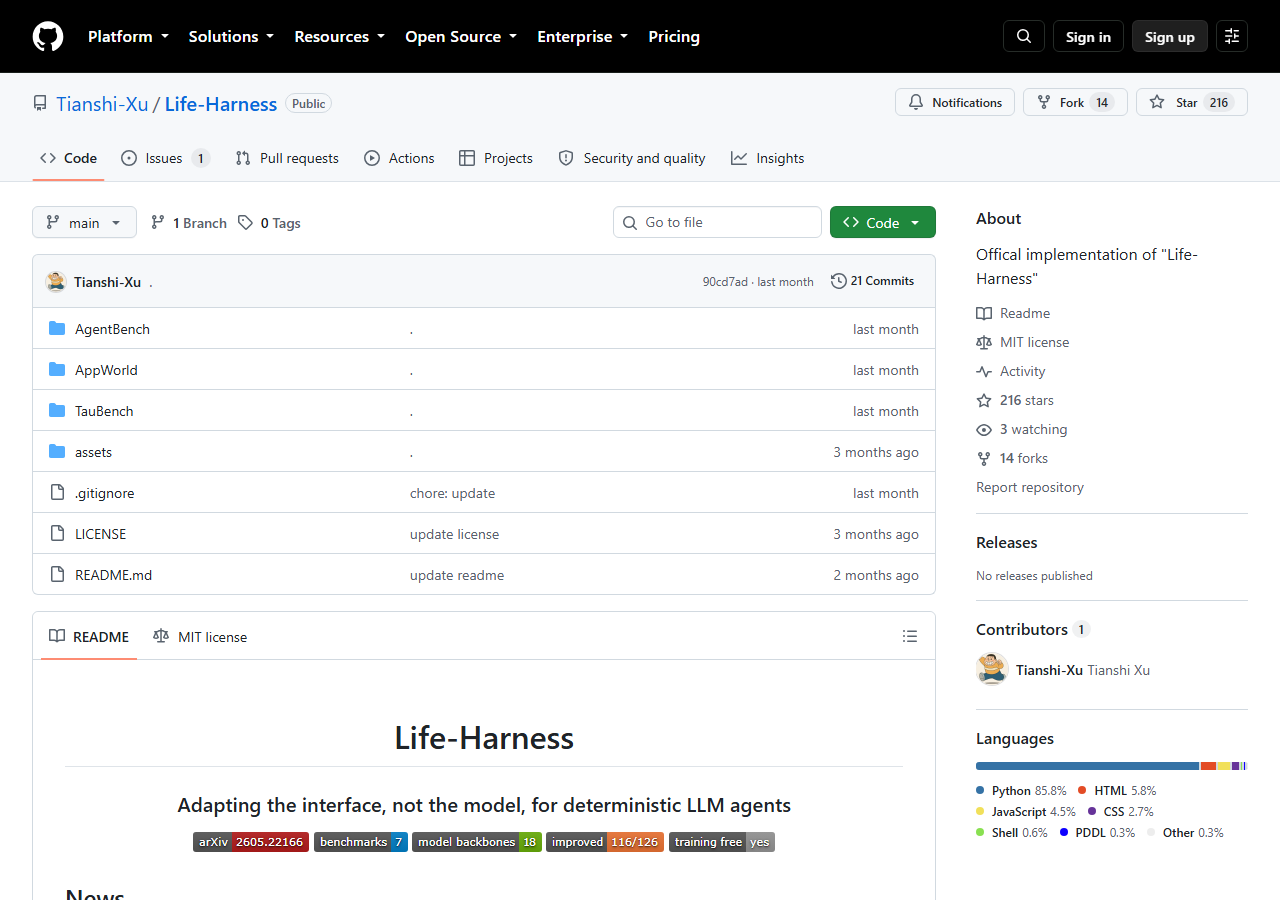This screenshot has height=900, width=1280.
Task: Expand the Resources menu
Action: click(x=339, y=36)
